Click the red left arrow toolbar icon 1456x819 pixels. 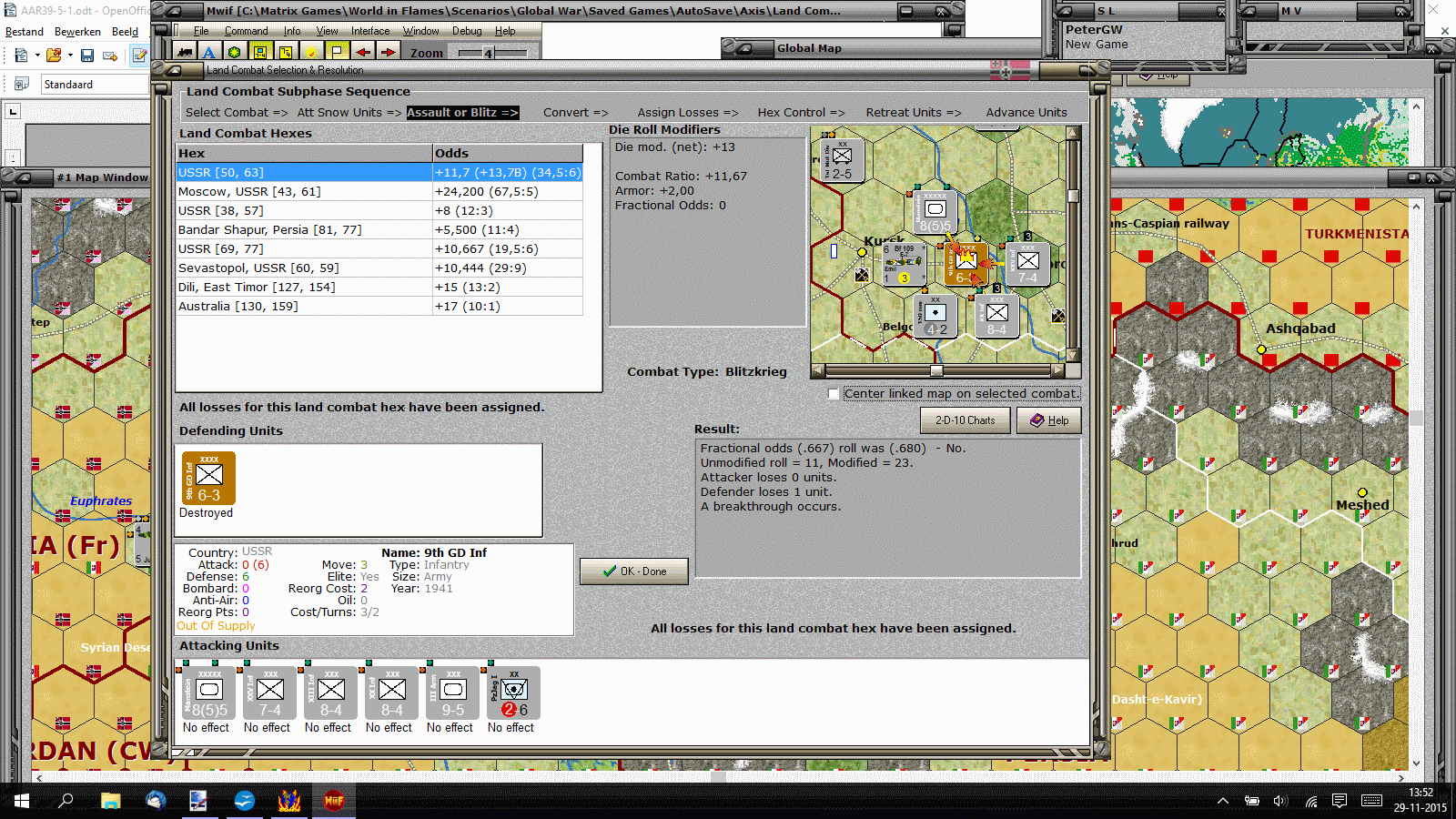362,53
